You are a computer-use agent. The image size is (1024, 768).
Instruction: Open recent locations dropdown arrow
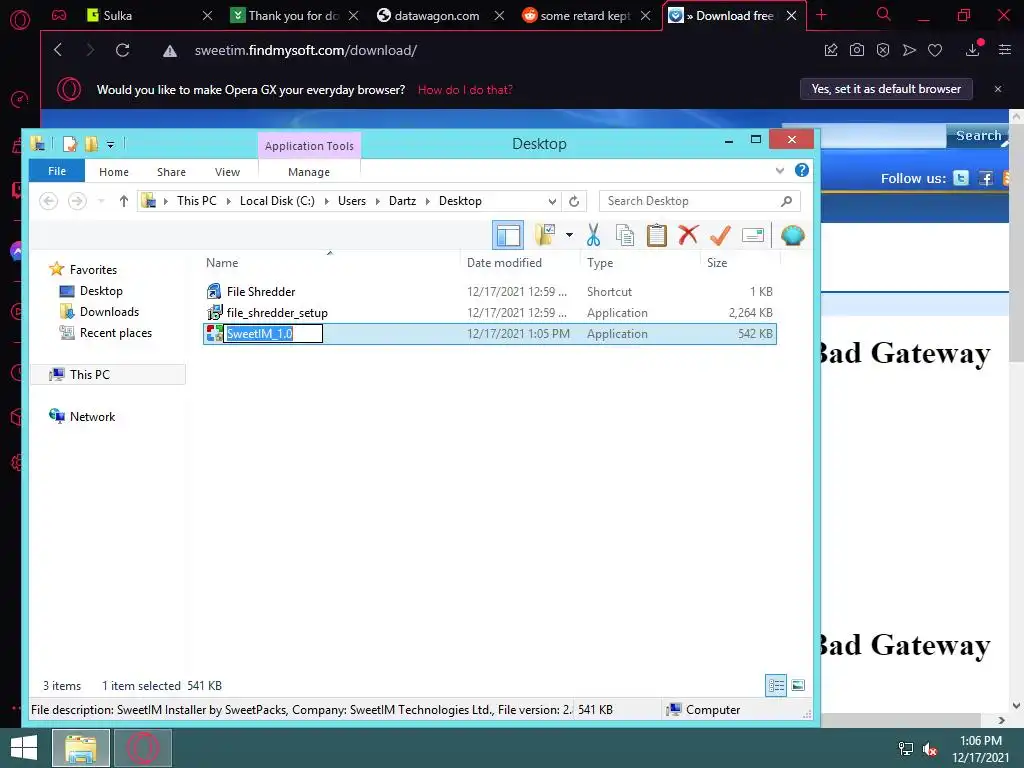pos(101,201)
